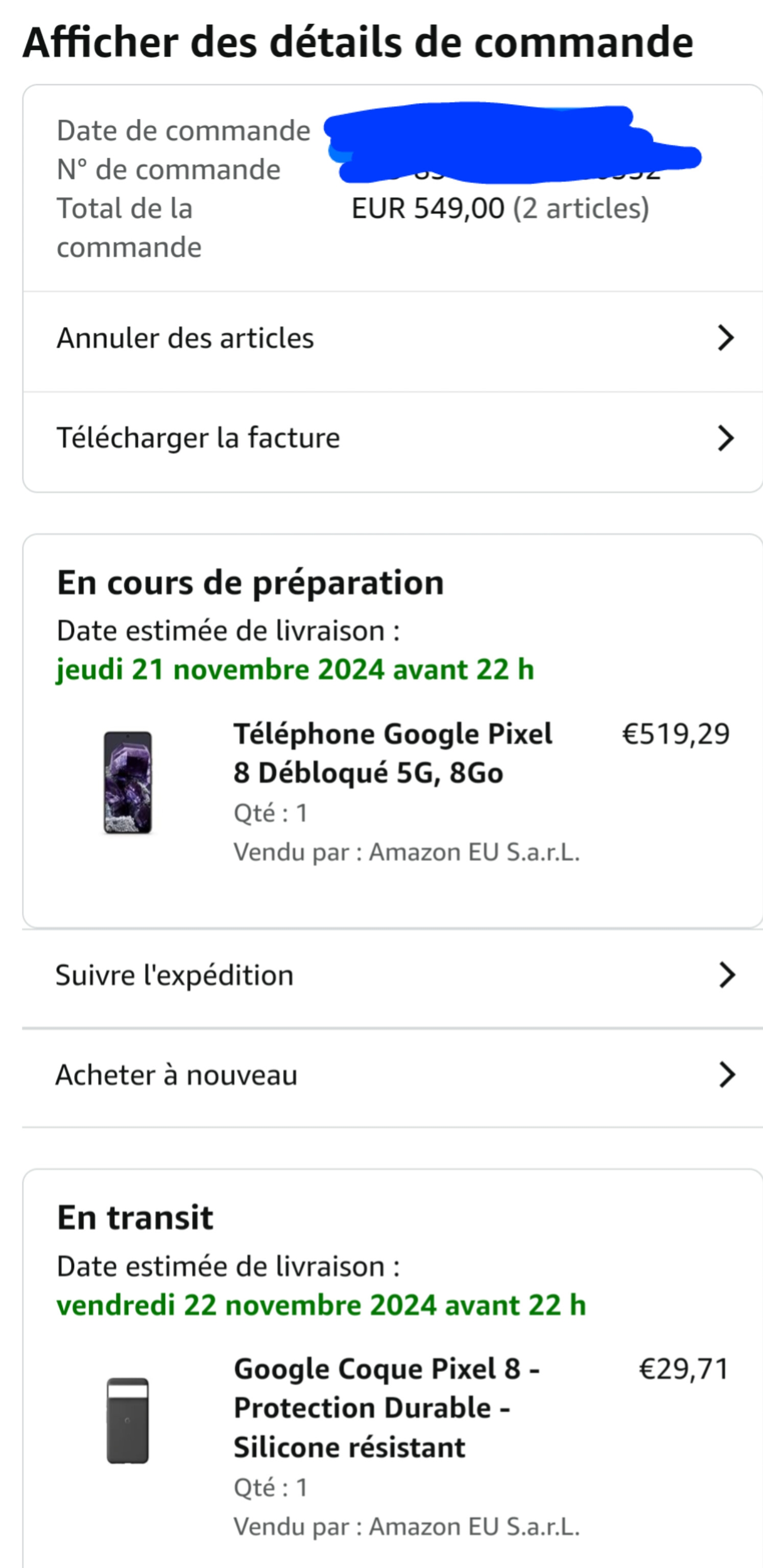Screen dimensions: 763x1568
Task: Tap the jeudi 21 novembre delivery date
Action: [x=295, y=670]
